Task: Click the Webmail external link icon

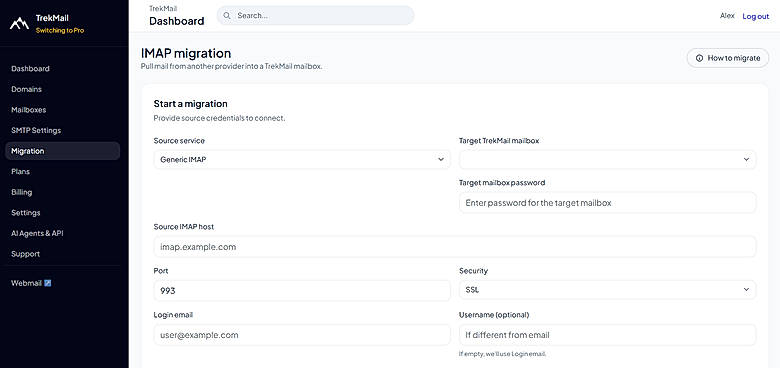Action: (x=48, y=283)
